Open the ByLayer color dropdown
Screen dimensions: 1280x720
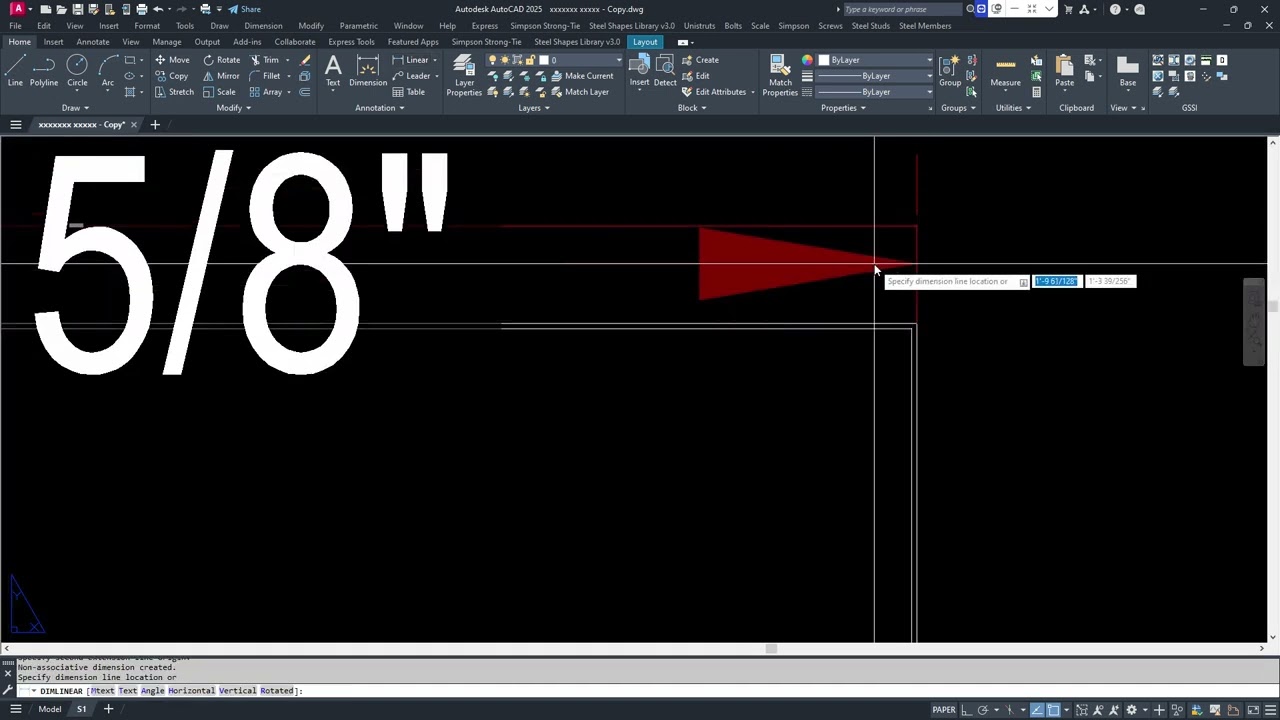tap(876, 60)
